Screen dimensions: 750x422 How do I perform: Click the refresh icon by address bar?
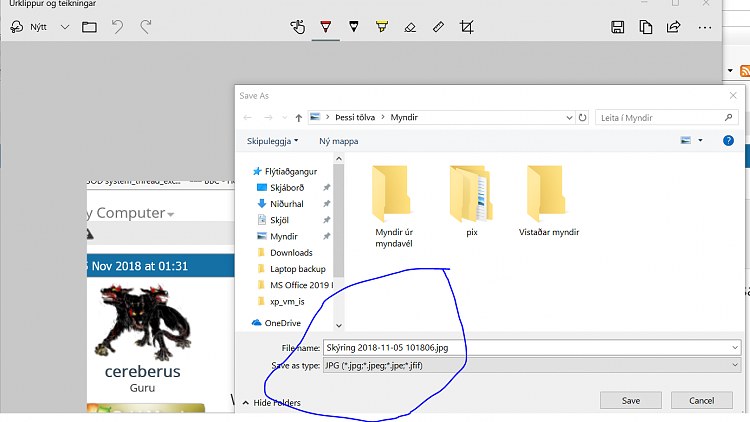(582, 118)
